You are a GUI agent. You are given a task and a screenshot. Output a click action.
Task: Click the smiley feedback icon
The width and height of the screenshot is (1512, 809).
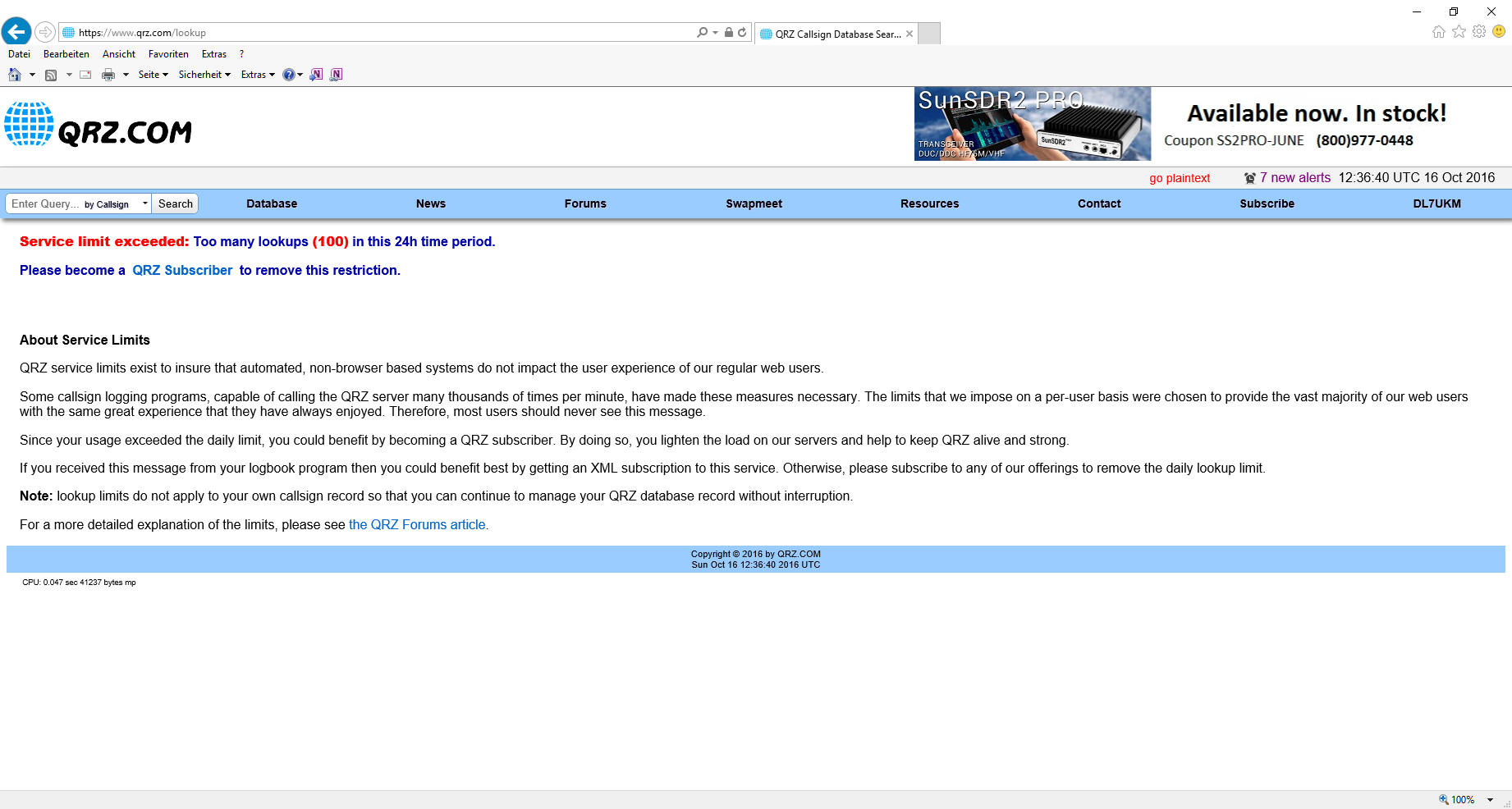[x=1499, y=32]
